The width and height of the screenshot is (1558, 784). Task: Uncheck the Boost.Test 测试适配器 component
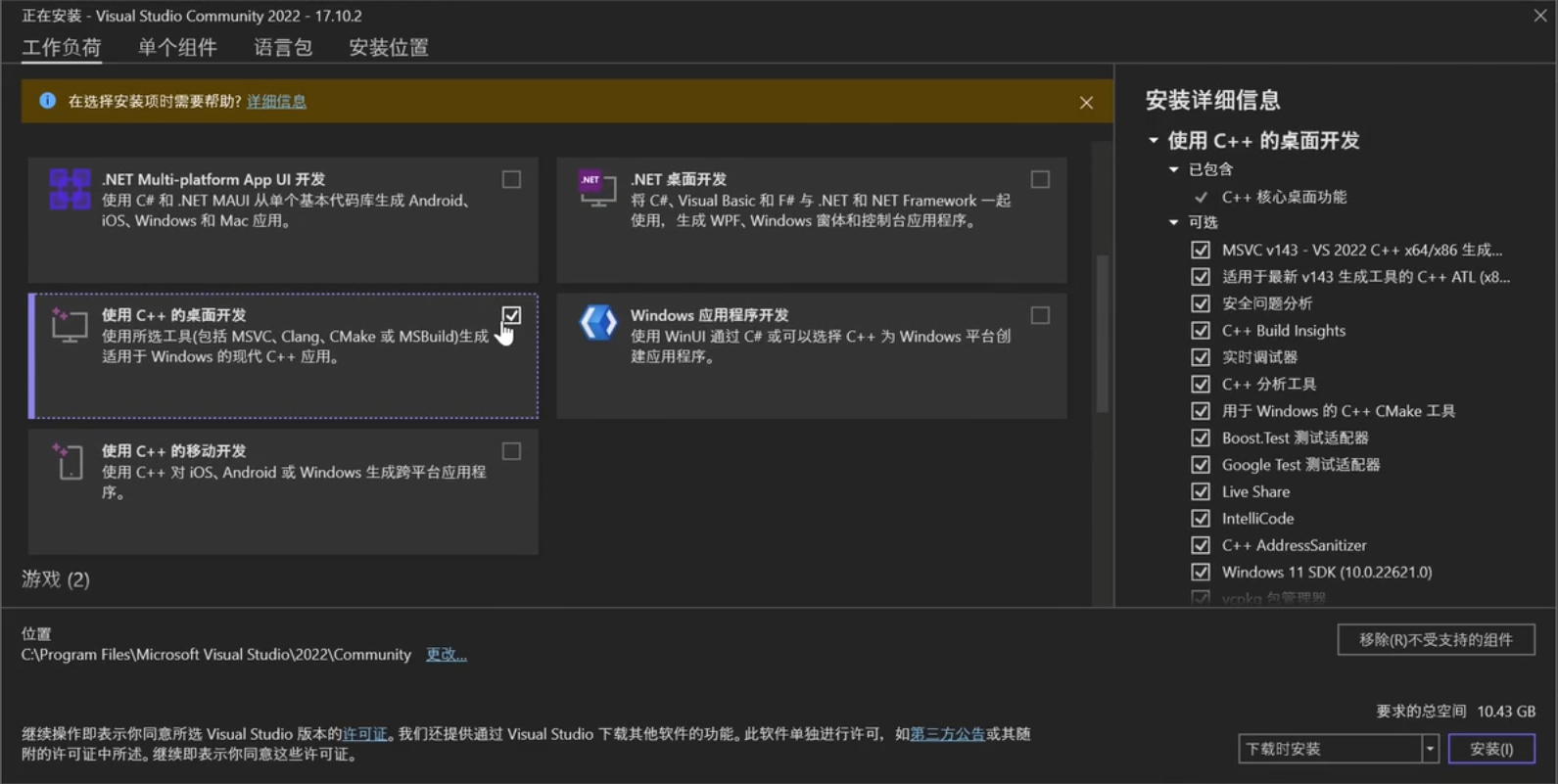(1201, 438)
